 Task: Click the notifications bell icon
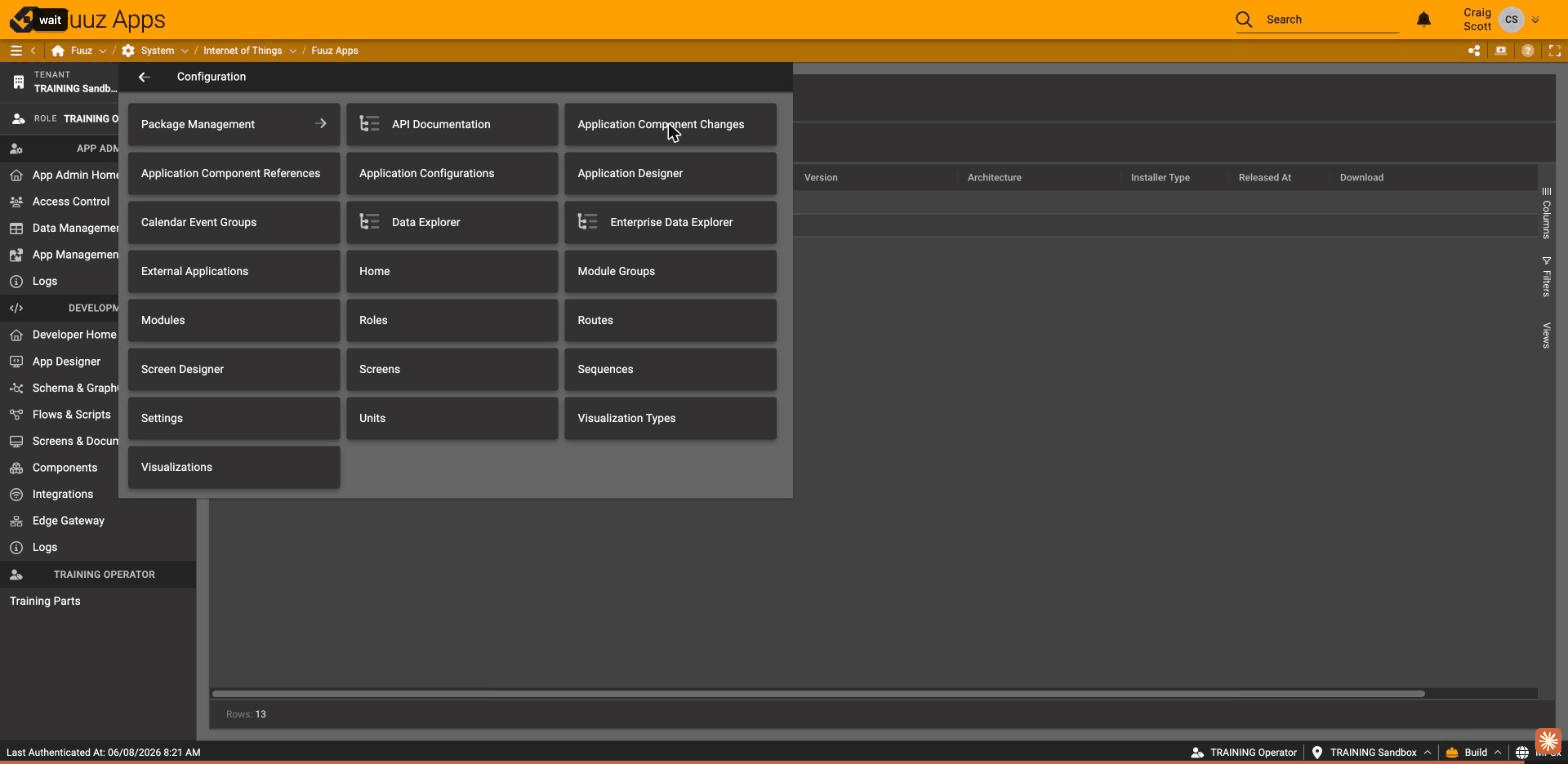[1424, 19]
